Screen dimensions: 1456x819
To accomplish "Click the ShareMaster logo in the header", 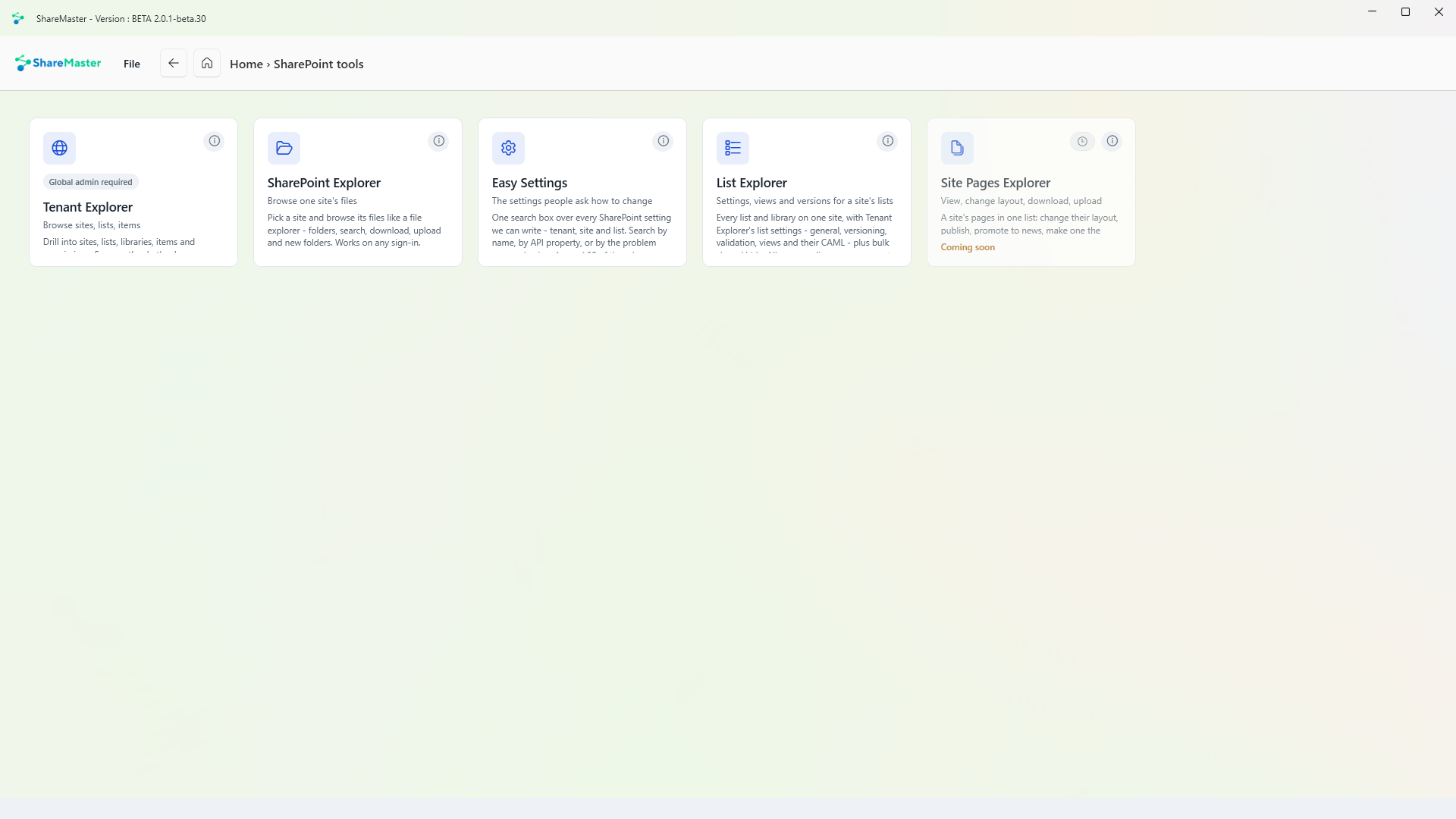I will [x=58, y=63].
